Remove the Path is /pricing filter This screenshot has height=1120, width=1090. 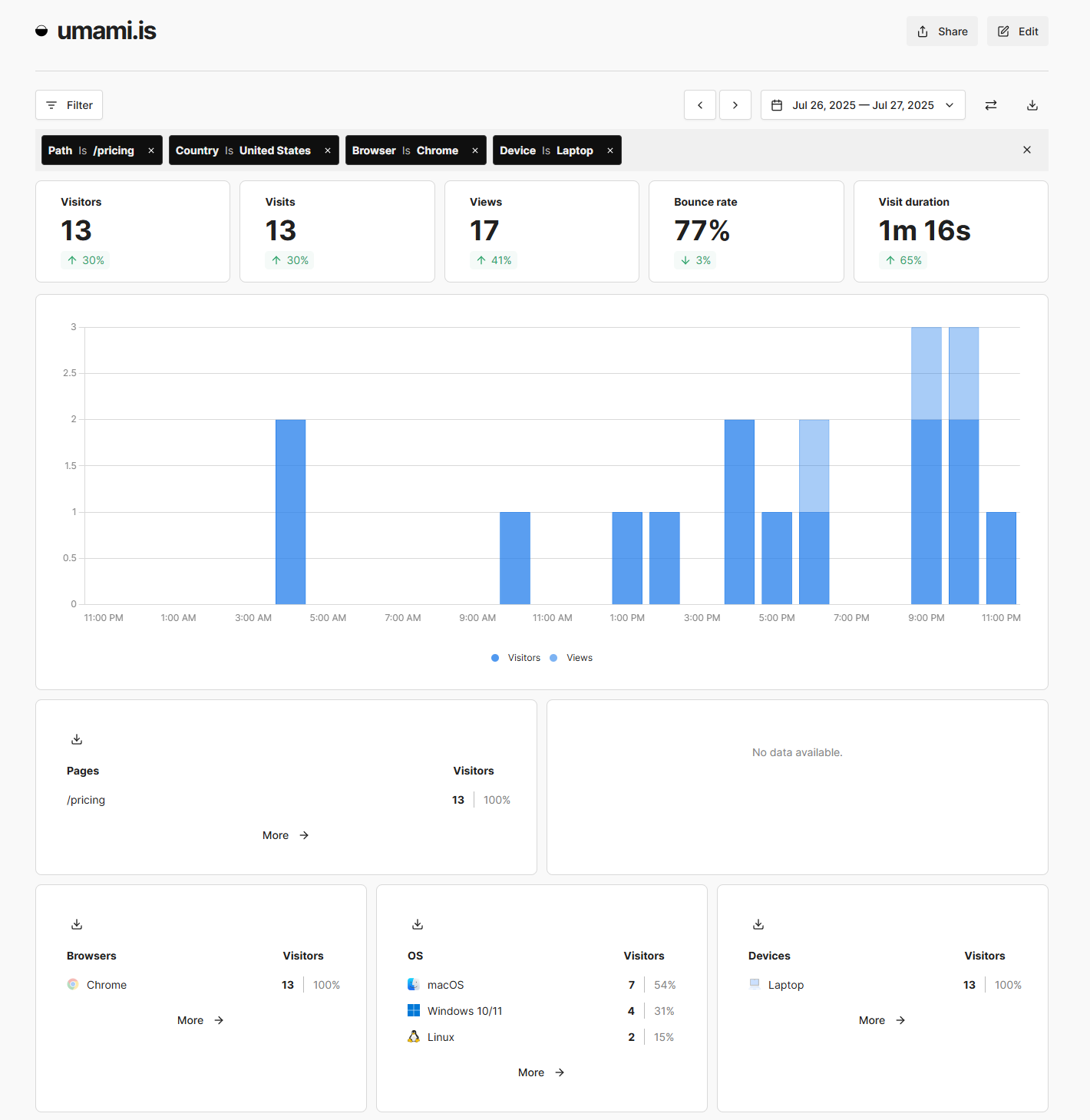(x=151, y=150)
